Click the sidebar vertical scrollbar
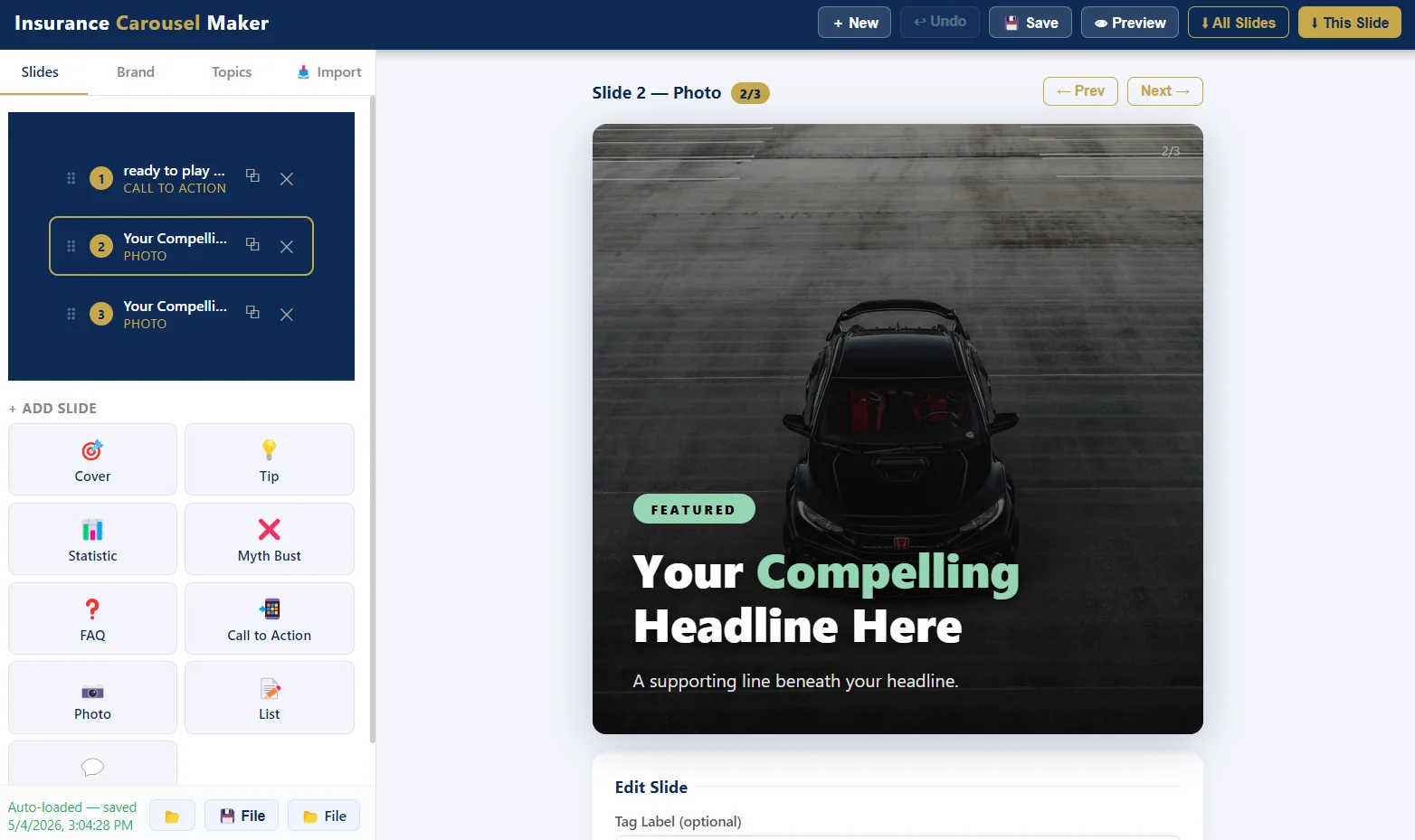Screen dimensions: 1415x840 click(372, 420)
